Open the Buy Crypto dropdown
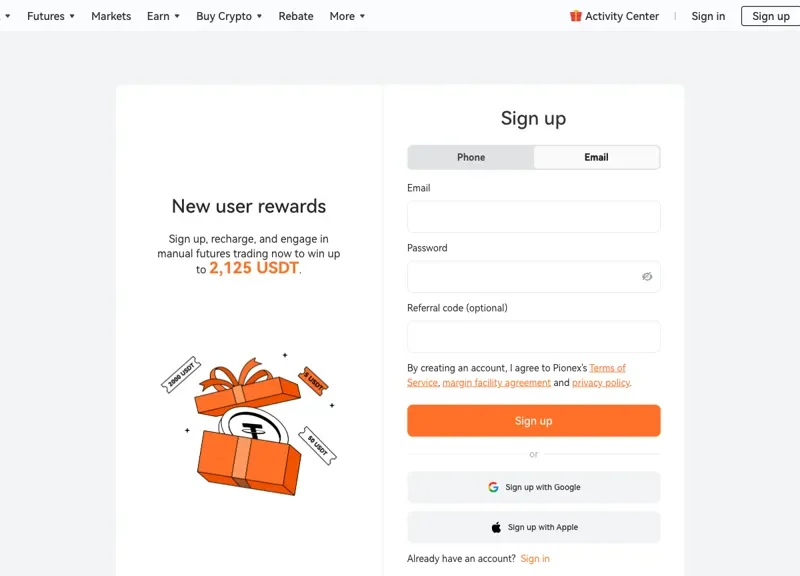The image size is (800, 576). coord(229,16)
